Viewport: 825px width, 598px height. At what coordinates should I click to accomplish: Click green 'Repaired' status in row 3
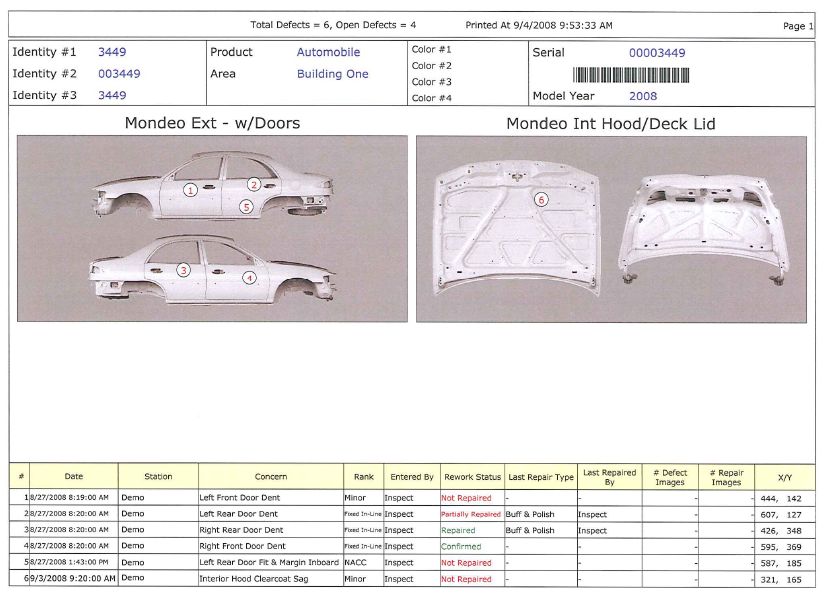click(x=458, y=531)
